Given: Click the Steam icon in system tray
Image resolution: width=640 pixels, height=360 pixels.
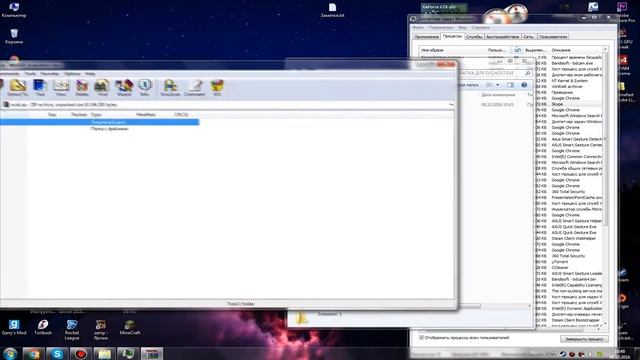Looking at the screenshot, I should pos(563,354).
